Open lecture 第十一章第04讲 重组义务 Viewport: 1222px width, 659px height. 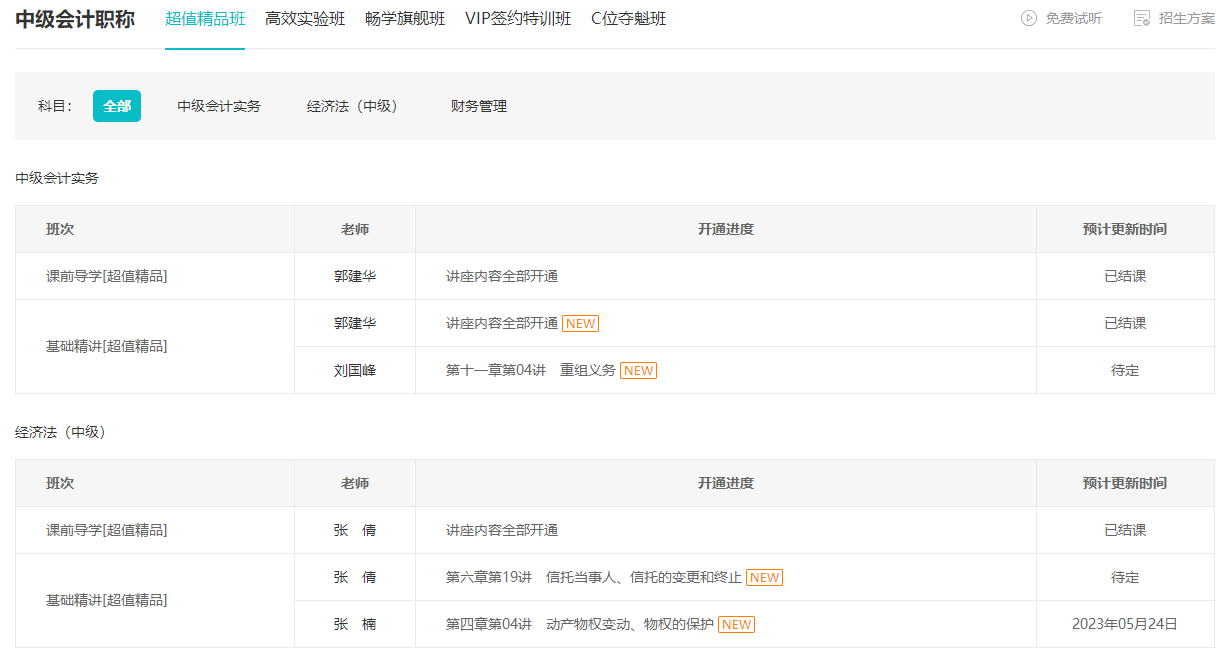coord(530,371)
